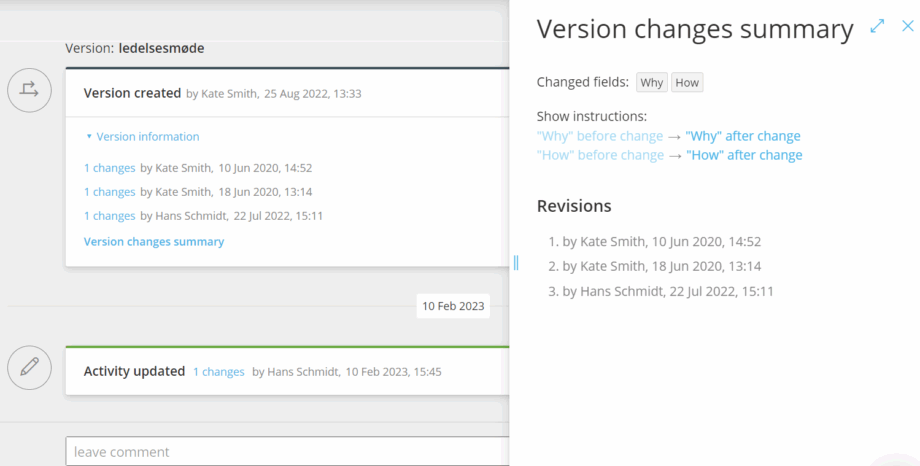The image size is (920, 466).
Task: Open 1 changes from 10 Jun 2020
Action: pyautogui.click(x=109, y=168)
